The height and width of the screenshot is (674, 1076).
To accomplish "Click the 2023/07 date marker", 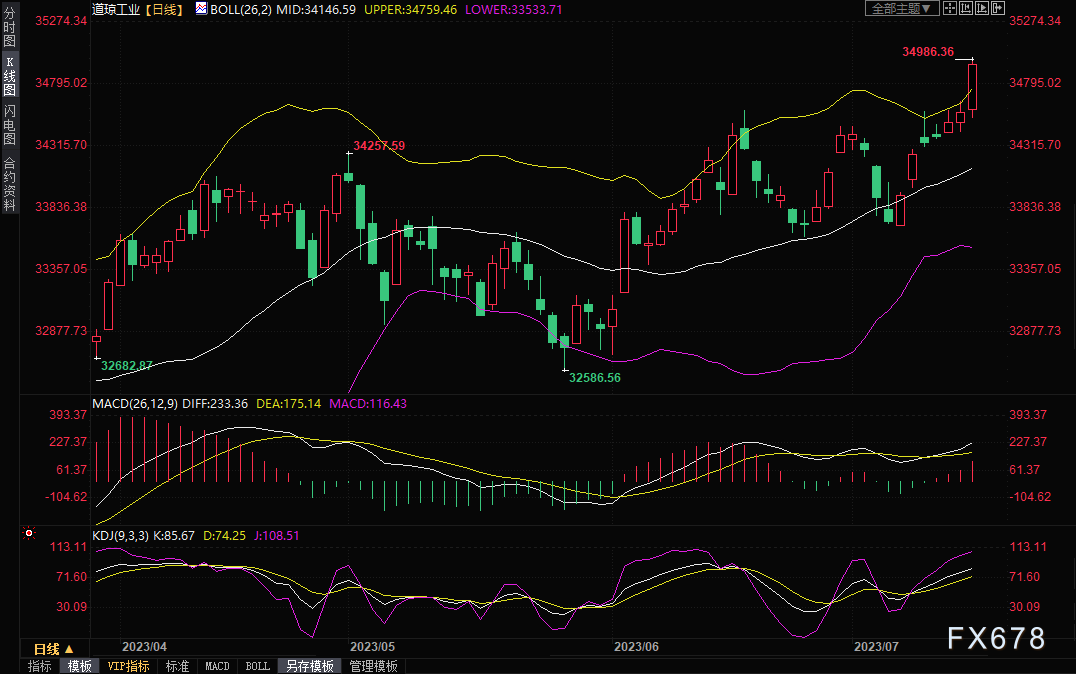I will pos(876,647).
